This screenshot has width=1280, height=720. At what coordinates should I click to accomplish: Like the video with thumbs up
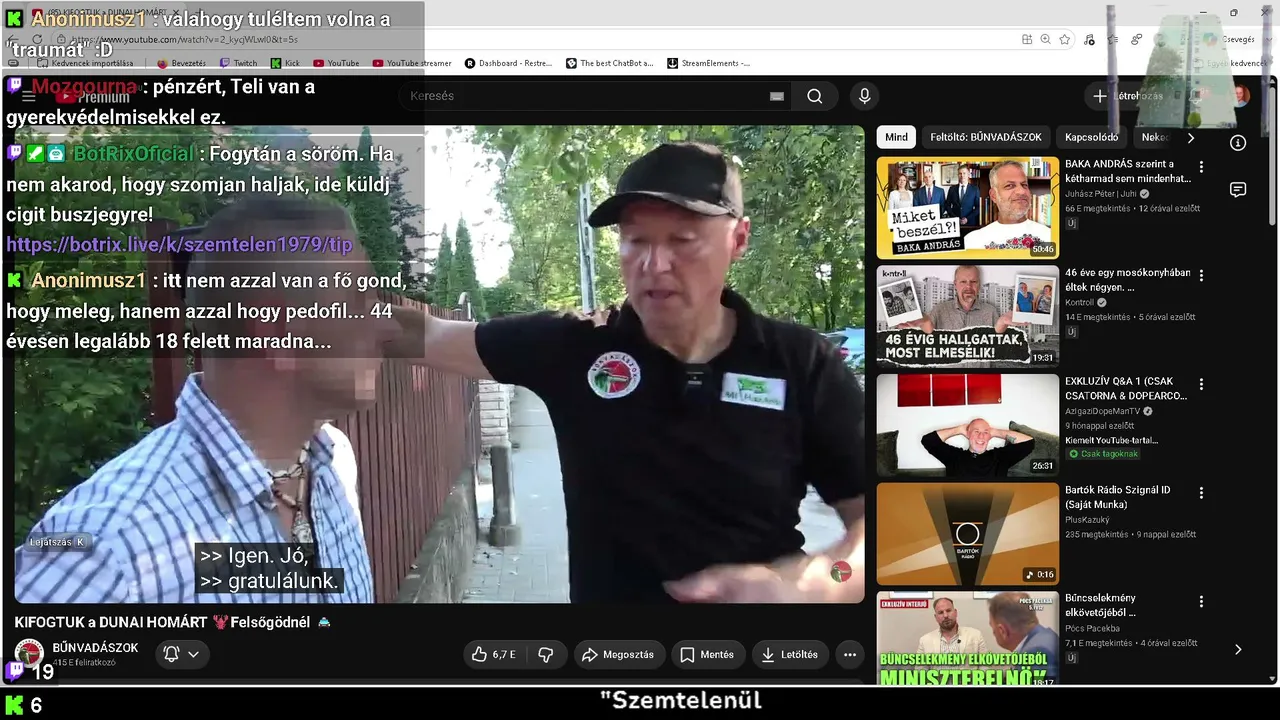coord(495,655)
